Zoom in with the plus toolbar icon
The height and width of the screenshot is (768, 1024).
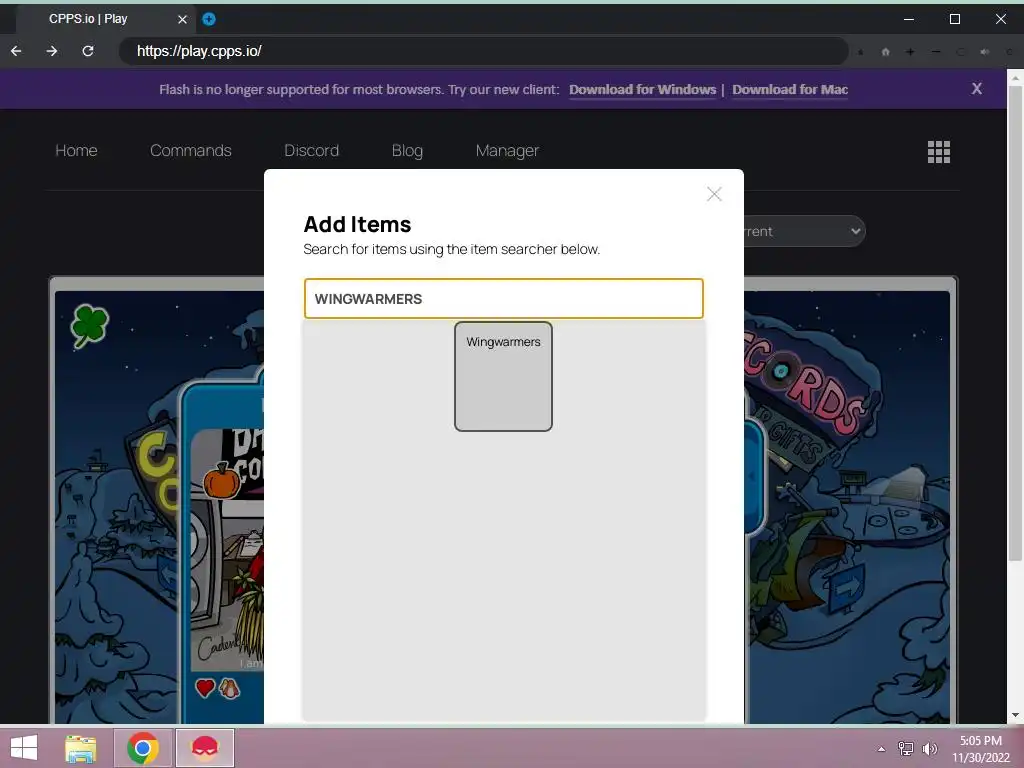(x=910, y=52)
